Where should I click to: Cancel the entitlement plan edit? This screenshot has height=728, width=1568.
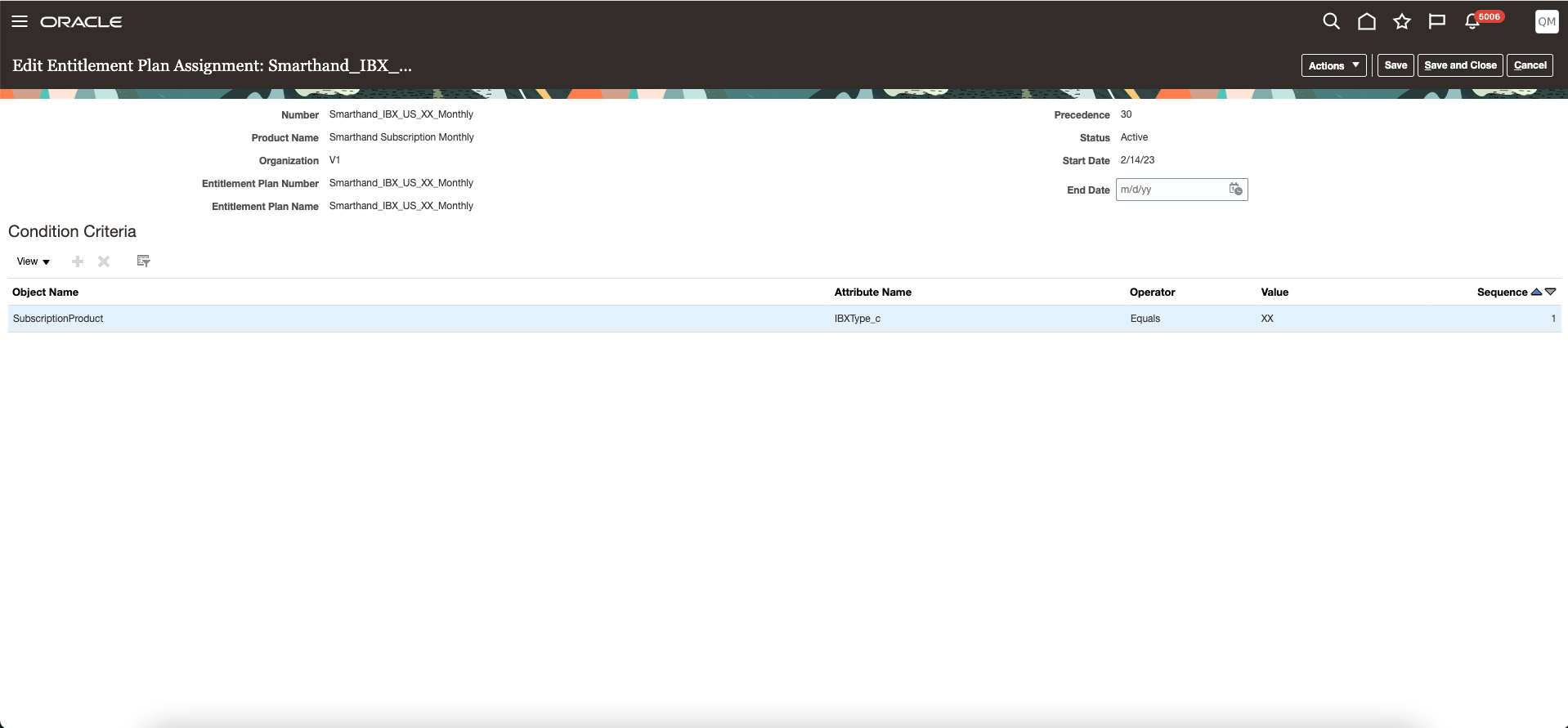click(x=1530, y=65)
